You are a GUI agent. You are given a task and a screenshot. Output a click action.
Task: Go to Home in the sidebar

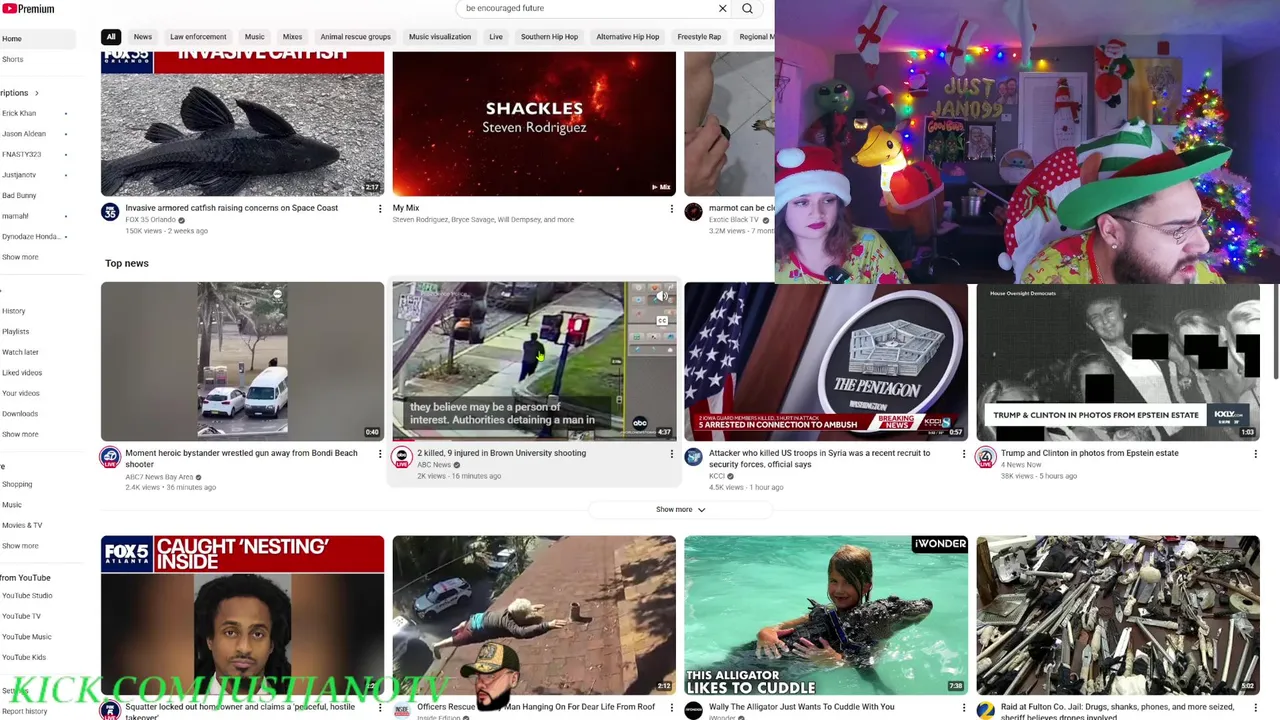37,39
